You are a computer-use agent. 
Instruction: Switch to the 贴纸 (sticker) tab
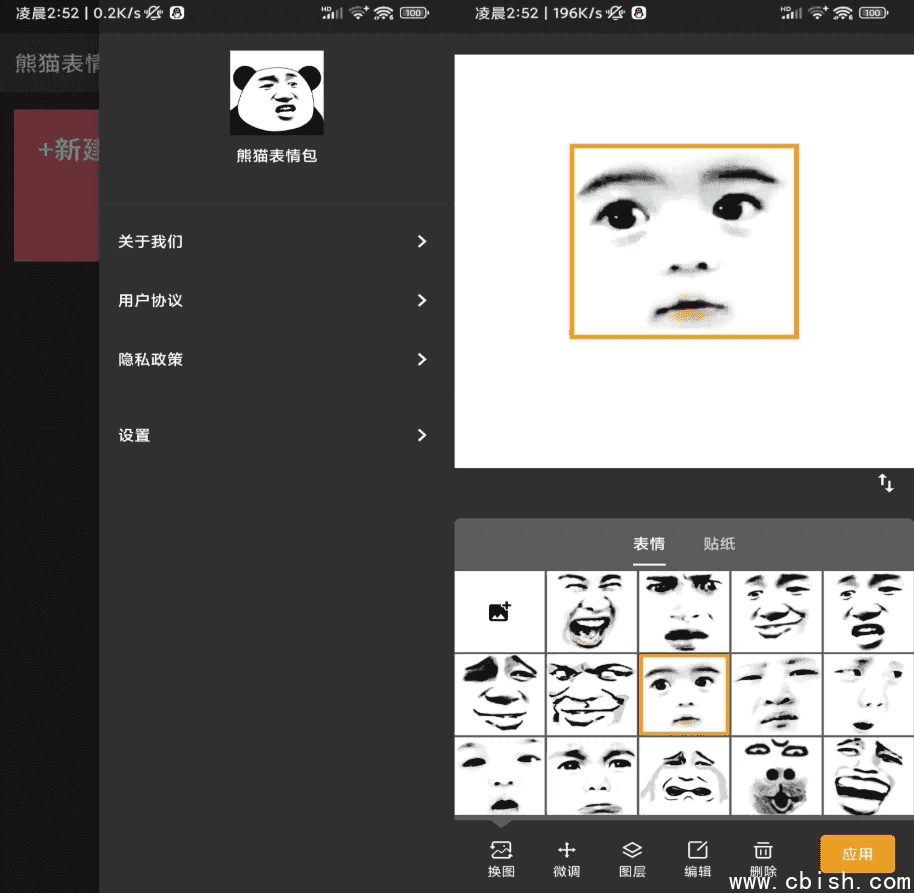click(718, 544)
